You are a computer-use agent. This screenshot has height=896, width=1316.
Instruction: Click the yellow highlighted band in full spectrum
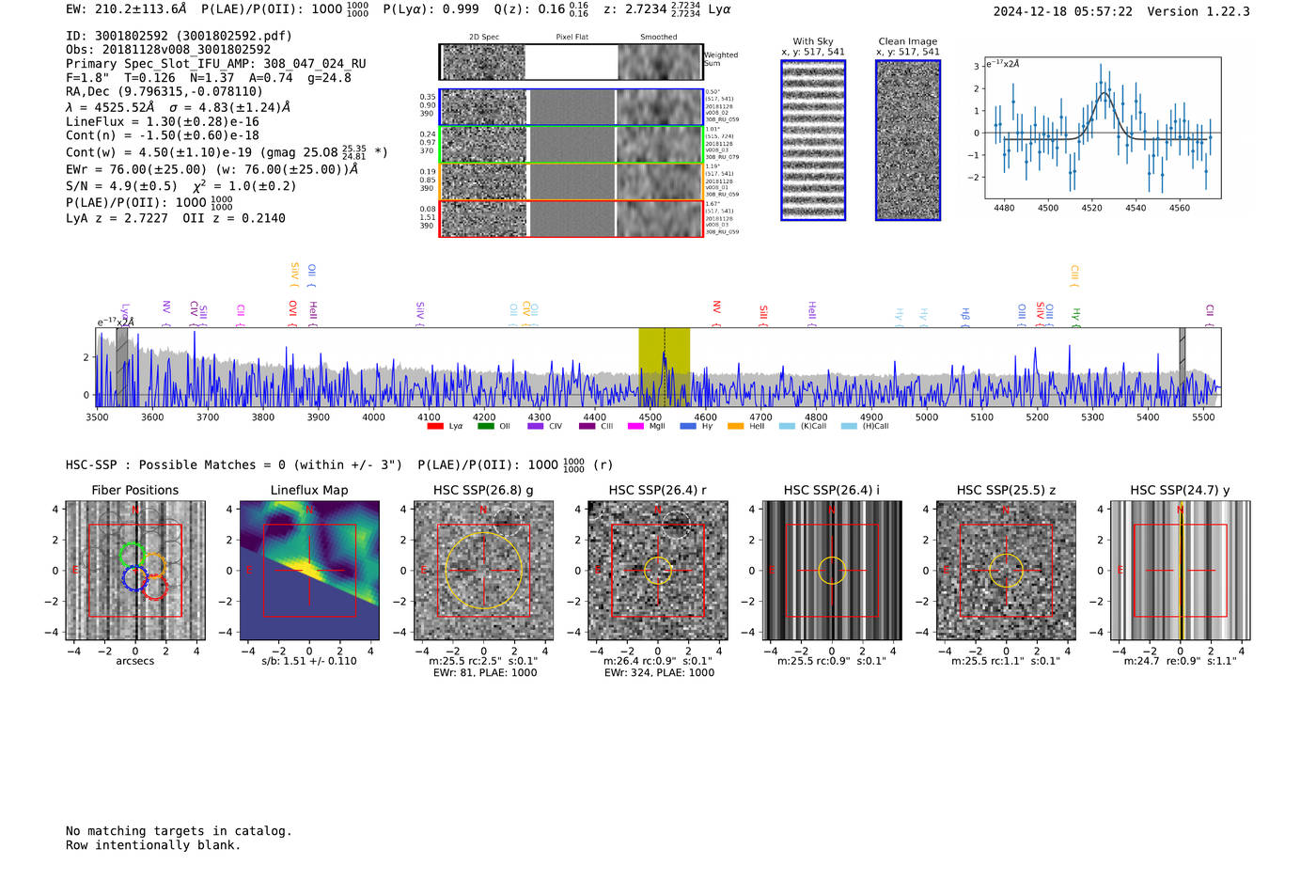664,367
